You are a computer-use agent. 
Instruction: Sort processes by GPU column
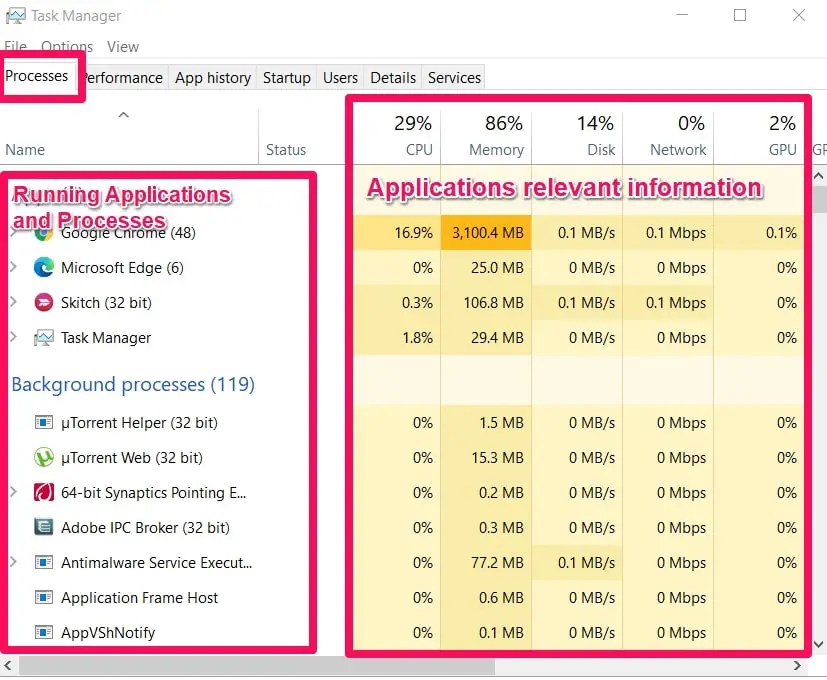759,137
